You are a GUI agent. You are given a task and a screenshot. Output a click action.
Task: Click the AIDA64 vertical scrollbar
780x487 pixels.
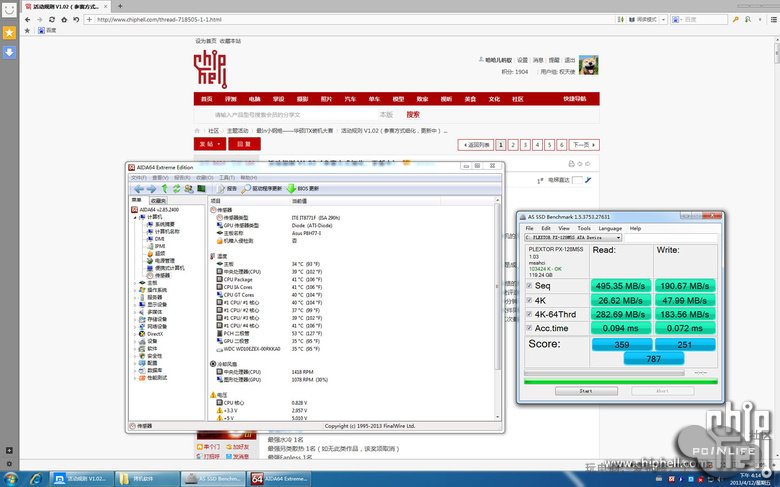tap(497, 308)
